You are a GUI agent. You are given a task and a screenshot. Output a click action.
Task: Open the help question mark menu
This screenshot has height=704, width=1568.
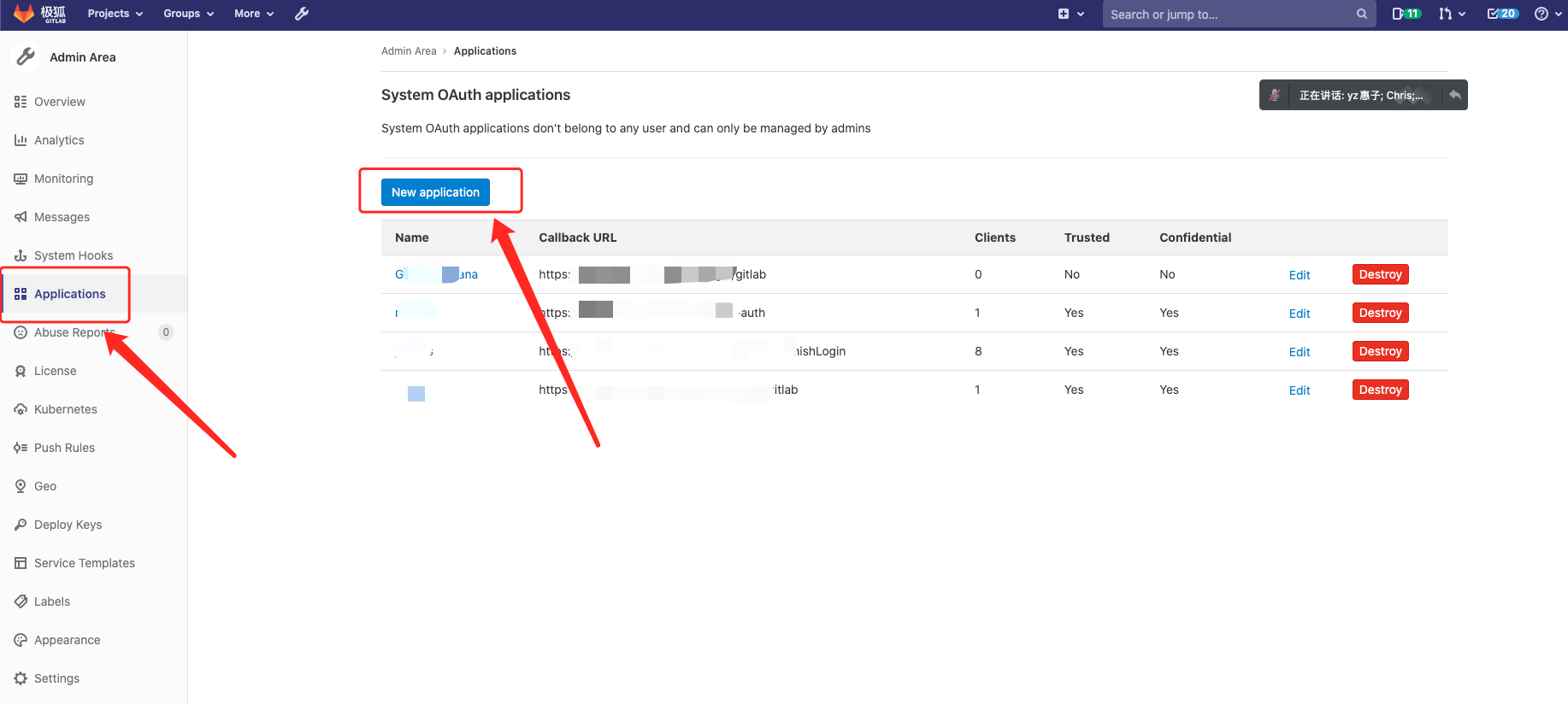pyautogui.click(x=1547, y=14)
